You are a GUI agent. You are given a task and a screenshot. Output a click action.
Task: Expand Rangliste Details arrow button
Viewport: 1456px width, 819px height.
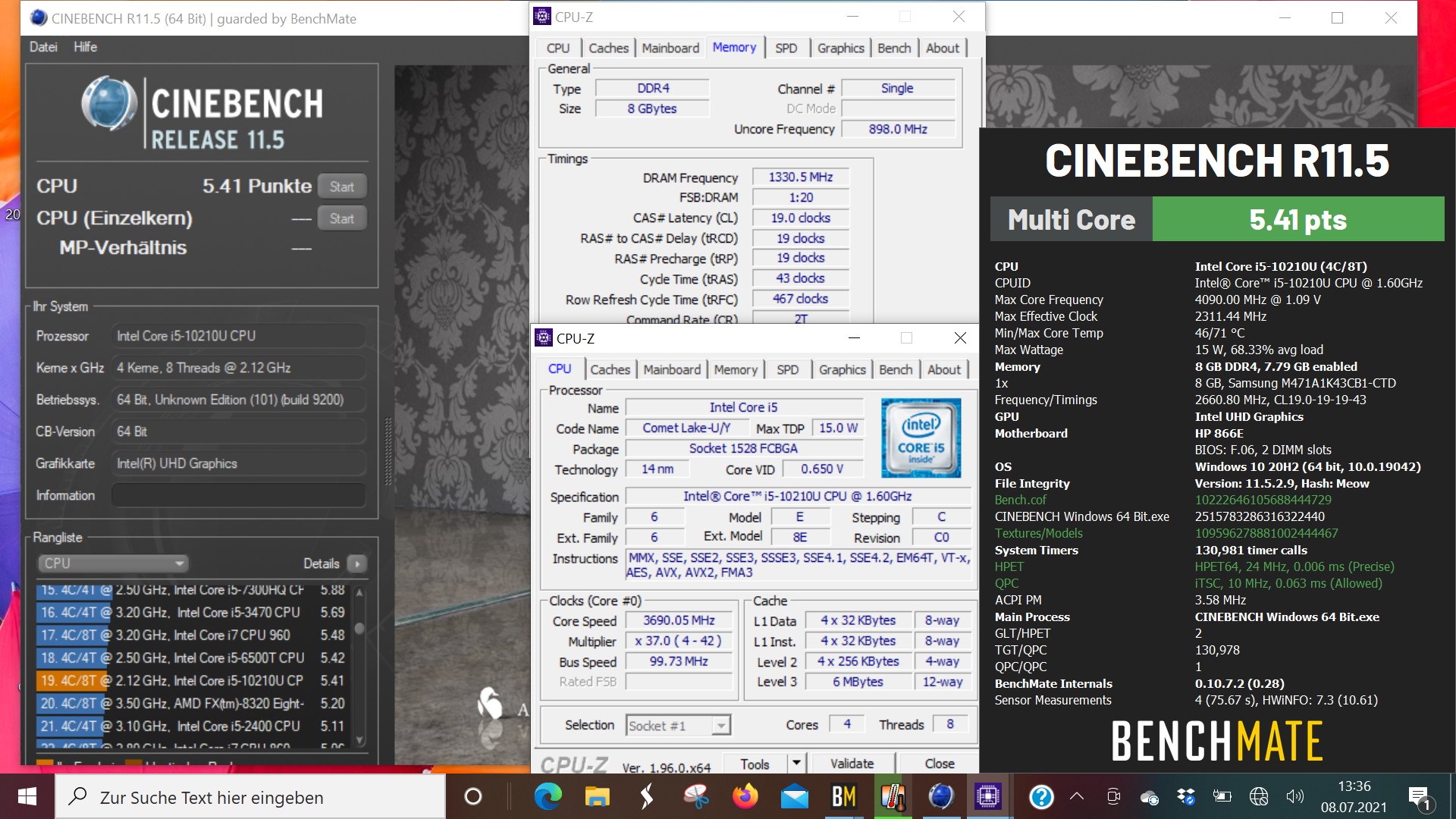[x=356, y=563]
